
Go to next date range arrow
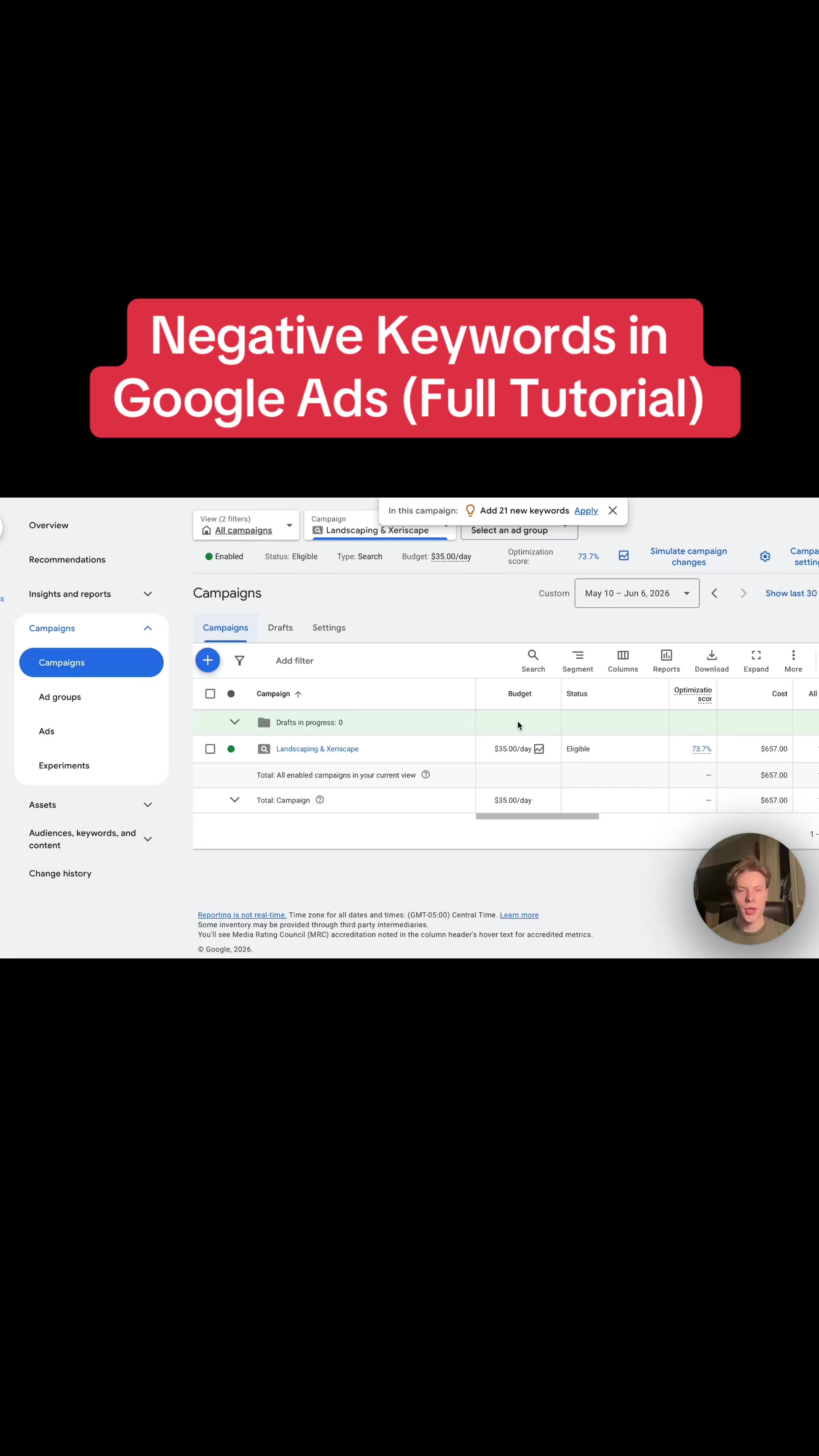(743, 593)
